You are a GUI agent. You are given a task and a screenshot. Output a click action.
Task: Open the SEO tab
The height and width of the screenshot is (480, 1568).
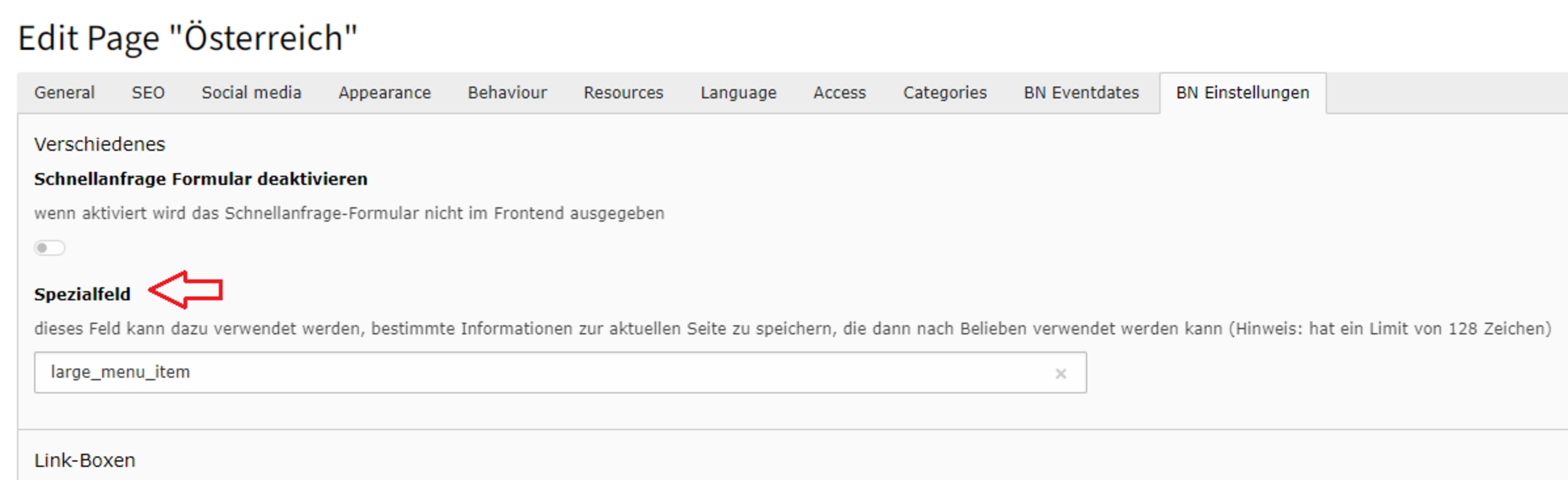point(148,93)
